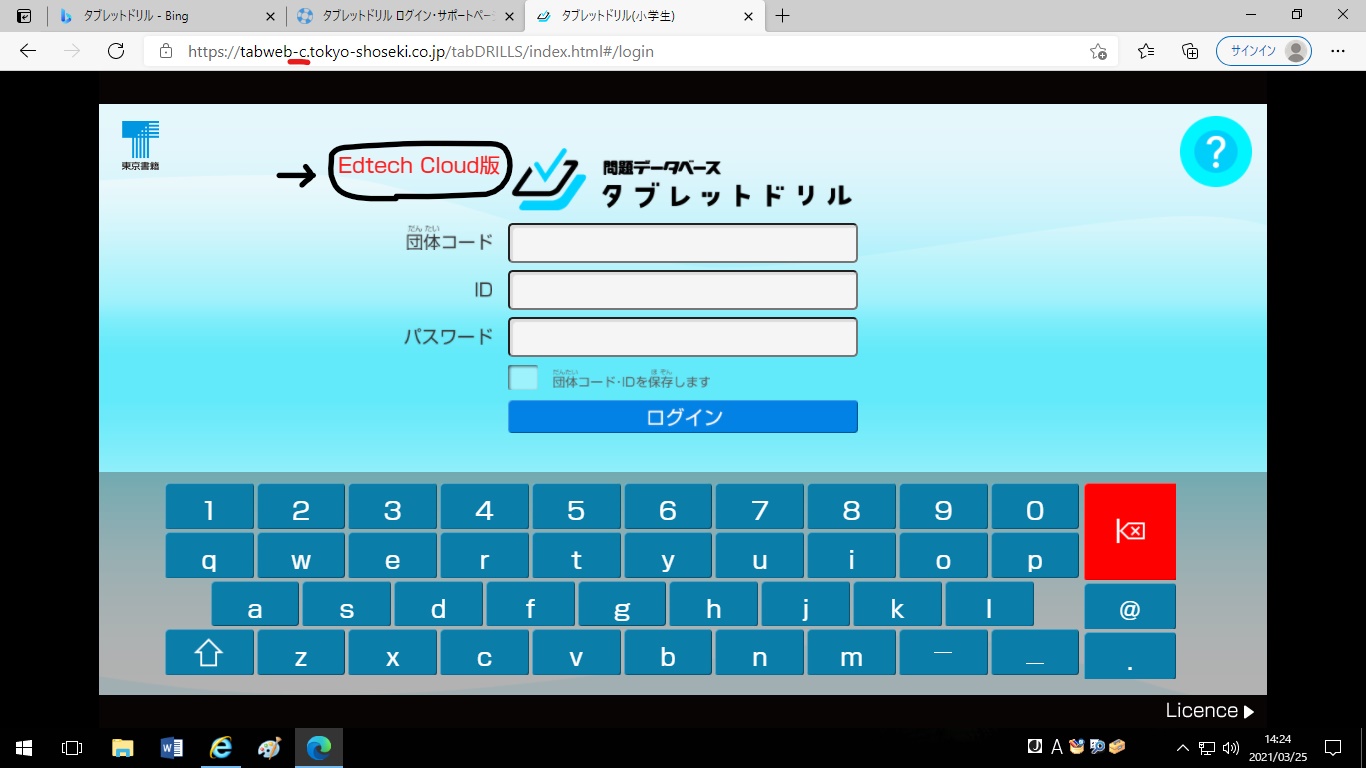
Task: Click the Tokyo Shoseki logo
Action: (141, 146)
